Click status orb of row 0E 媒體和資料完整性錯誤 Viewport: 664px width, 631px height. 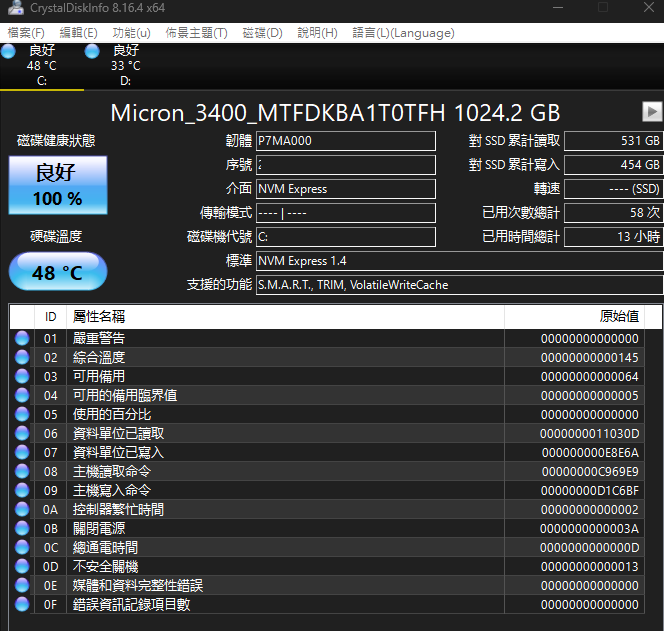point(22,585)
